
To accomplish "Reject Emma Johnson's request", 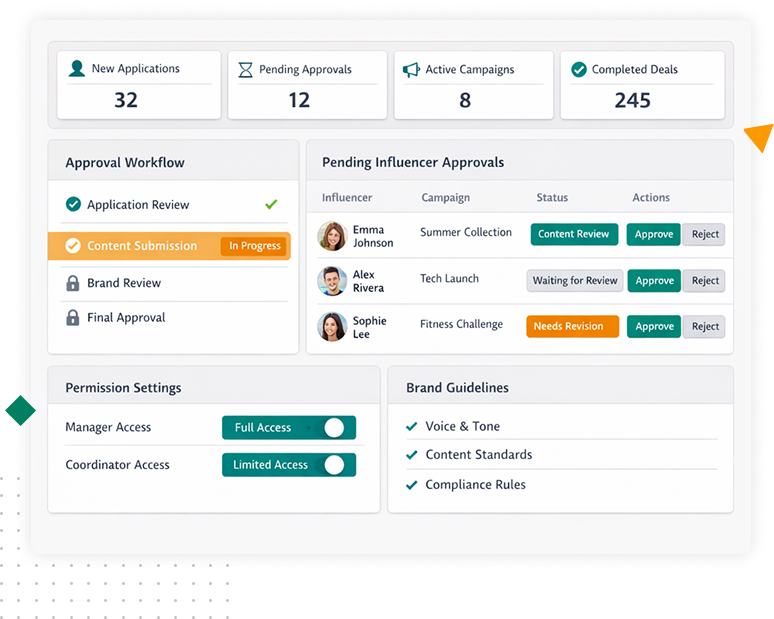I will click(704, 234).
